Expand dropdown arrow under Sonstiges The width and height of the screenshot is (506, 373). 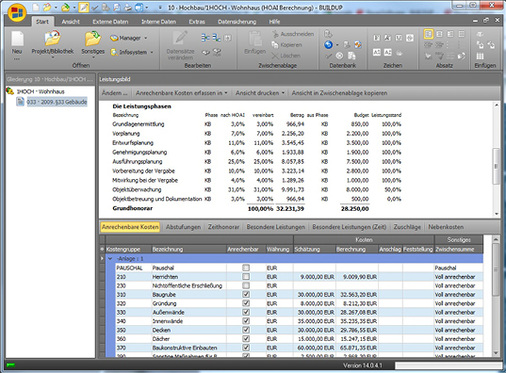pyautogui.click(x=93, y=58)
